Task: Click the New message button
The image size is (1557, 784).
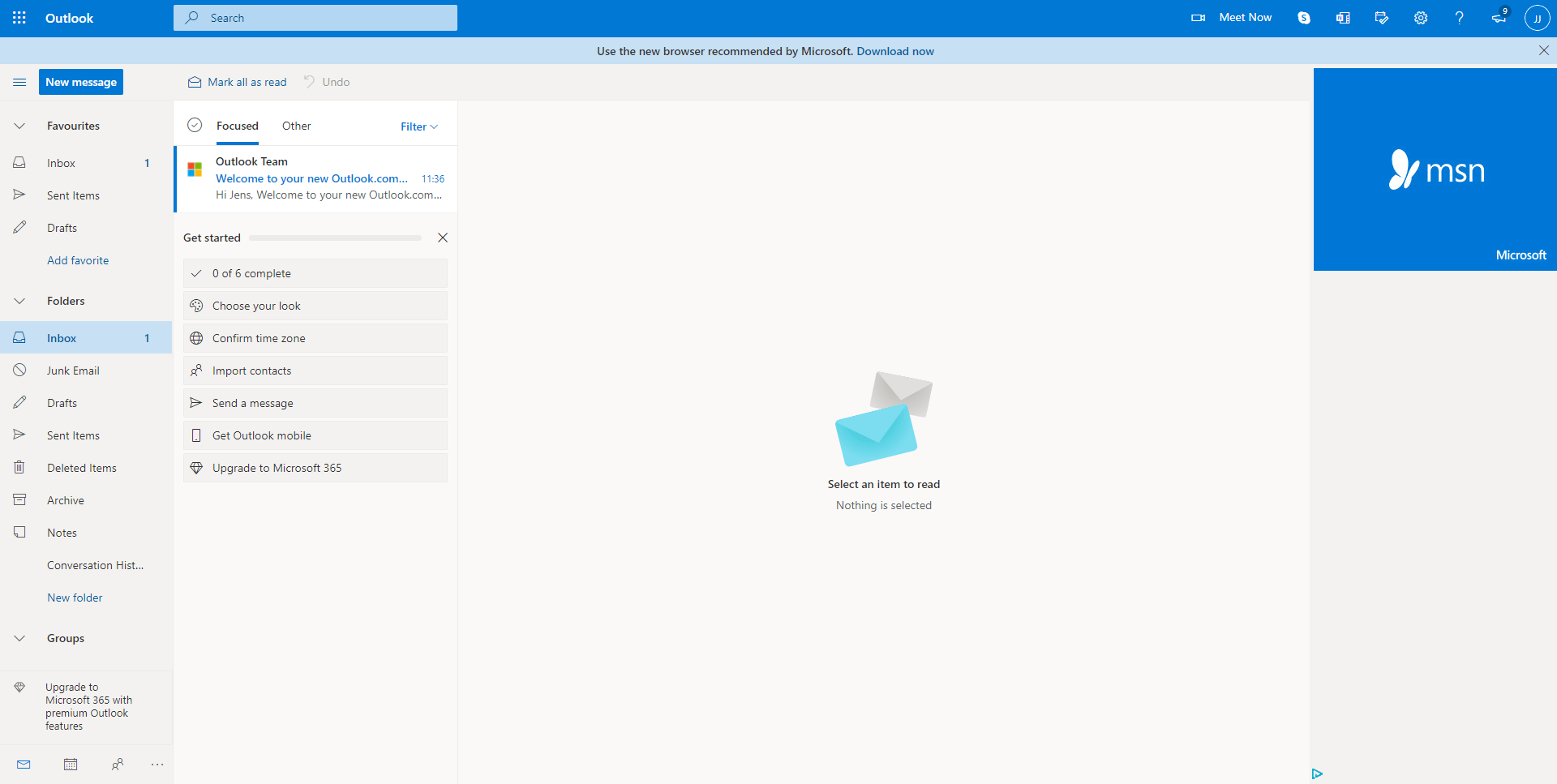Action: (81, 82)
